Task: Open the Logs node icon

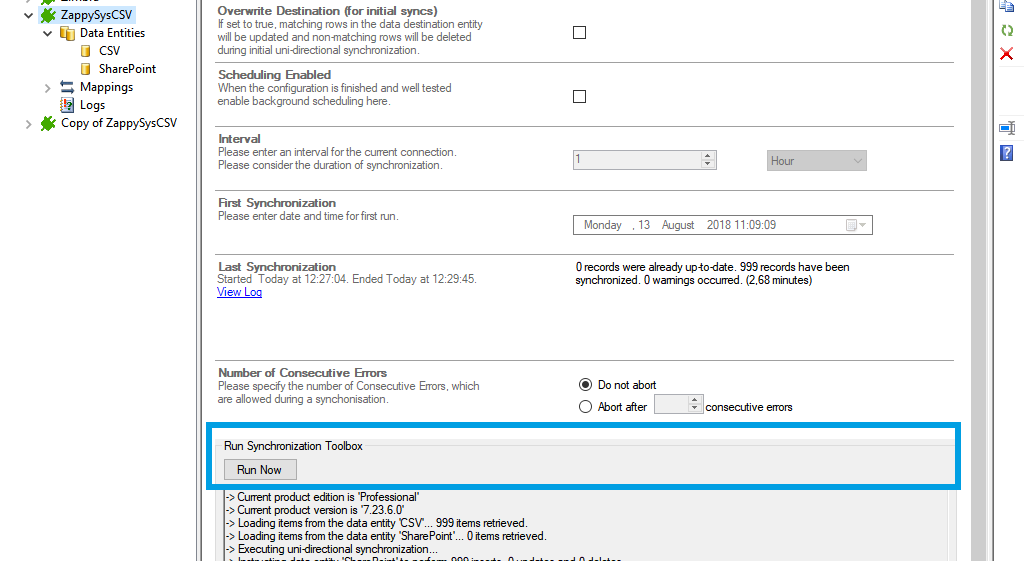Action: click(68, 105)
